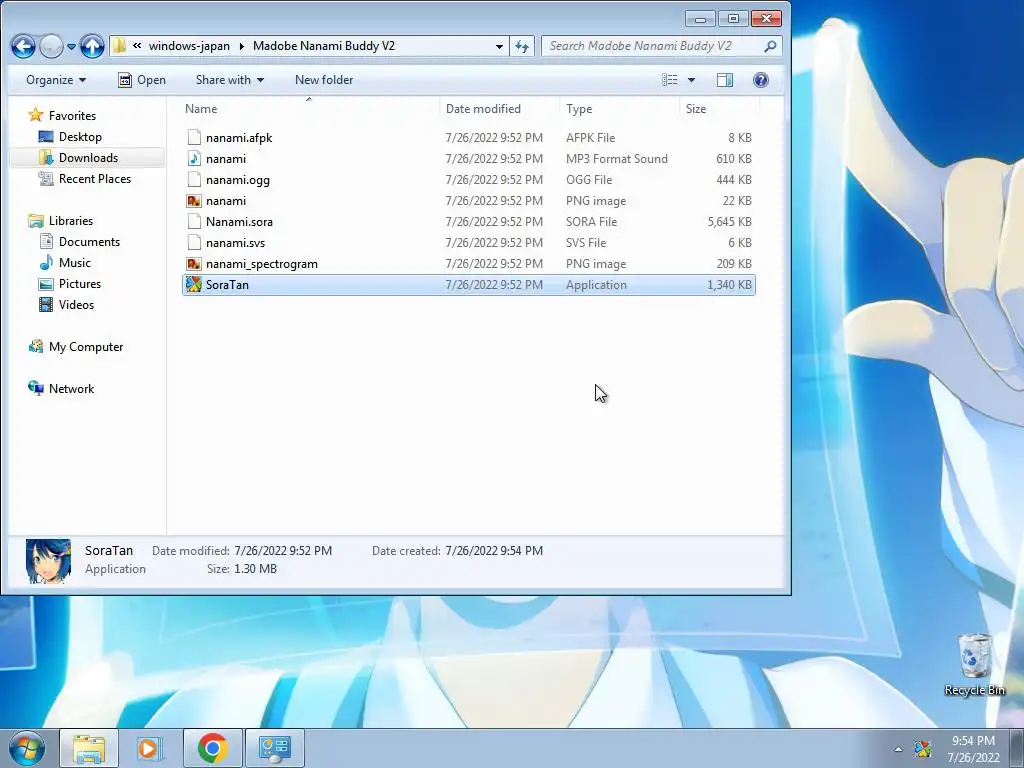This screenshot has width=1024, height=768.
Task: Open recent pages dropdown beside Forward button
Action: coord(71,46)
